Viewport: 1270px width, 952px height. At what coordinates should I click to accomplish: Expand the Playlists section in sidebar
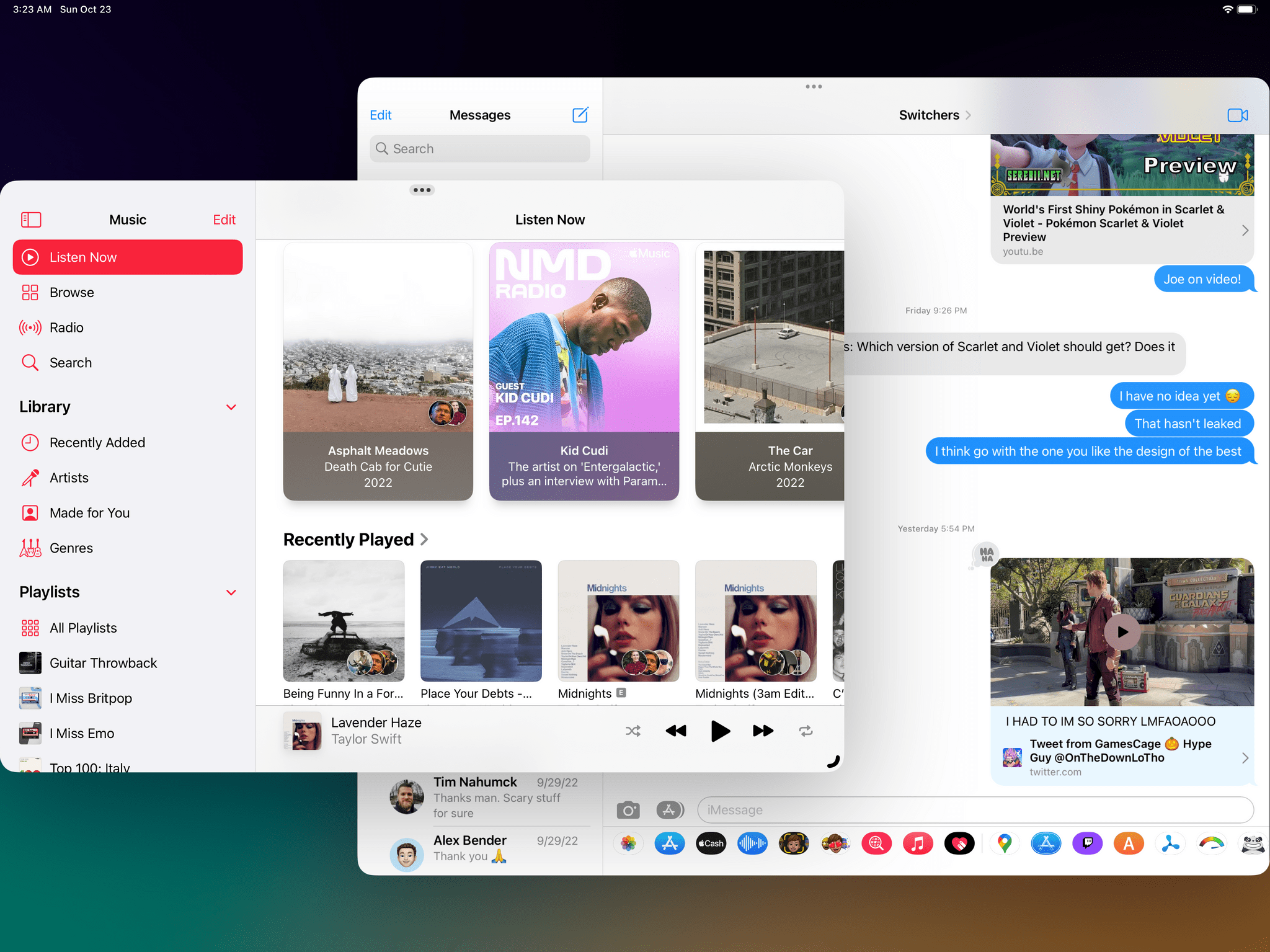tap(231, 591)
